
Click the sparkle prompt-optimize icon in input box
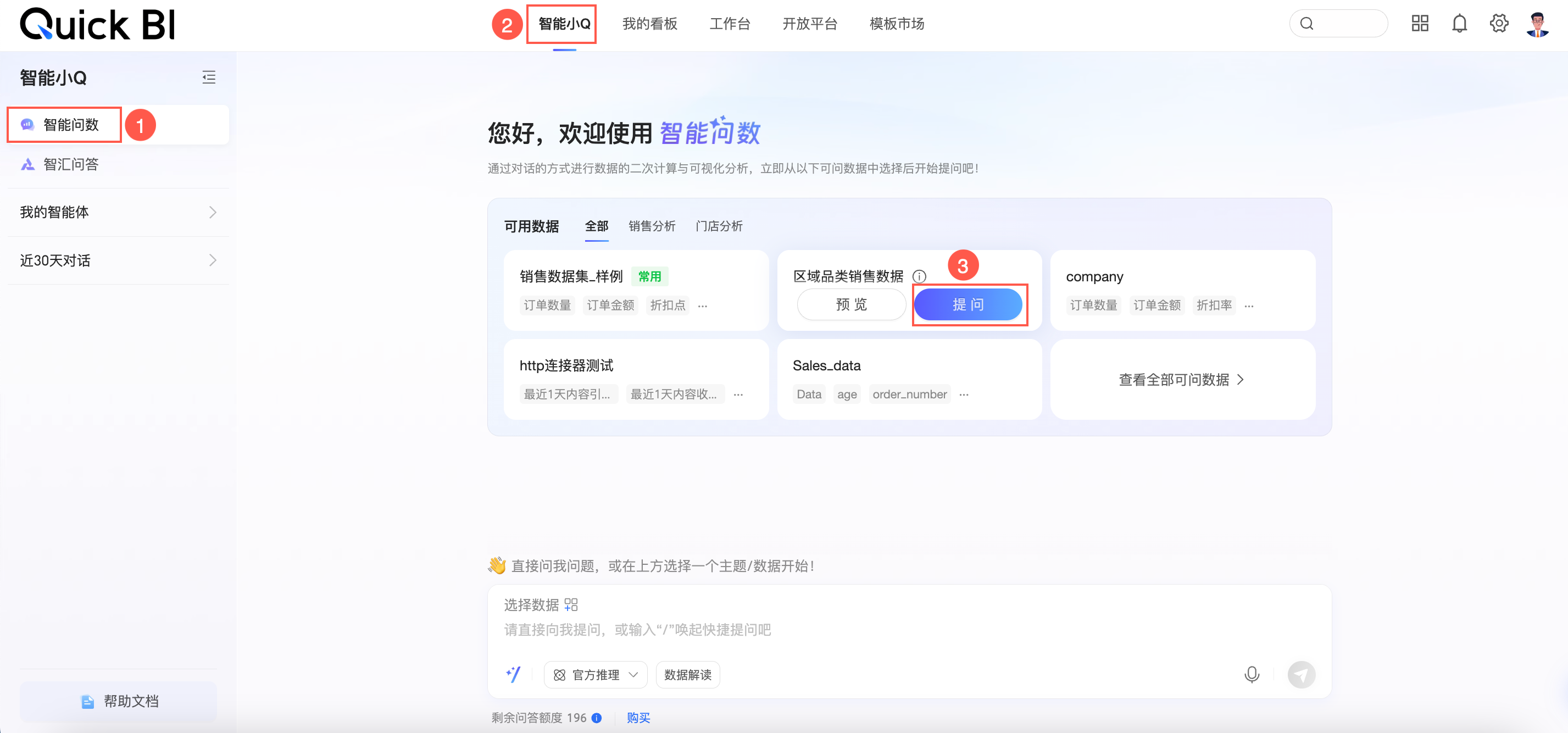[x=513, y=675]
